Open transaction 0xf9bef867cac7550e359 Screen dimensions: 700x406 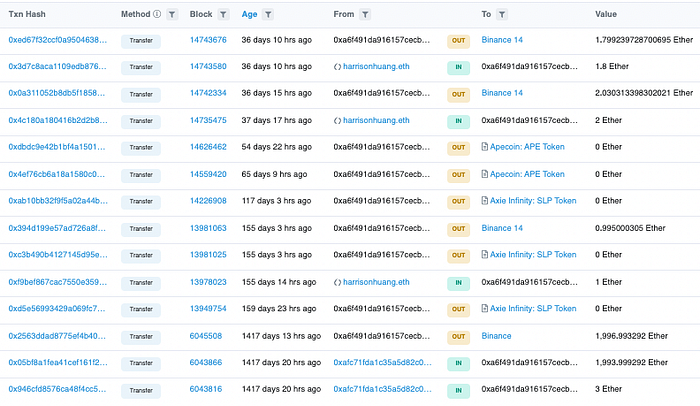pyautogui.click(x=58, y=282)
